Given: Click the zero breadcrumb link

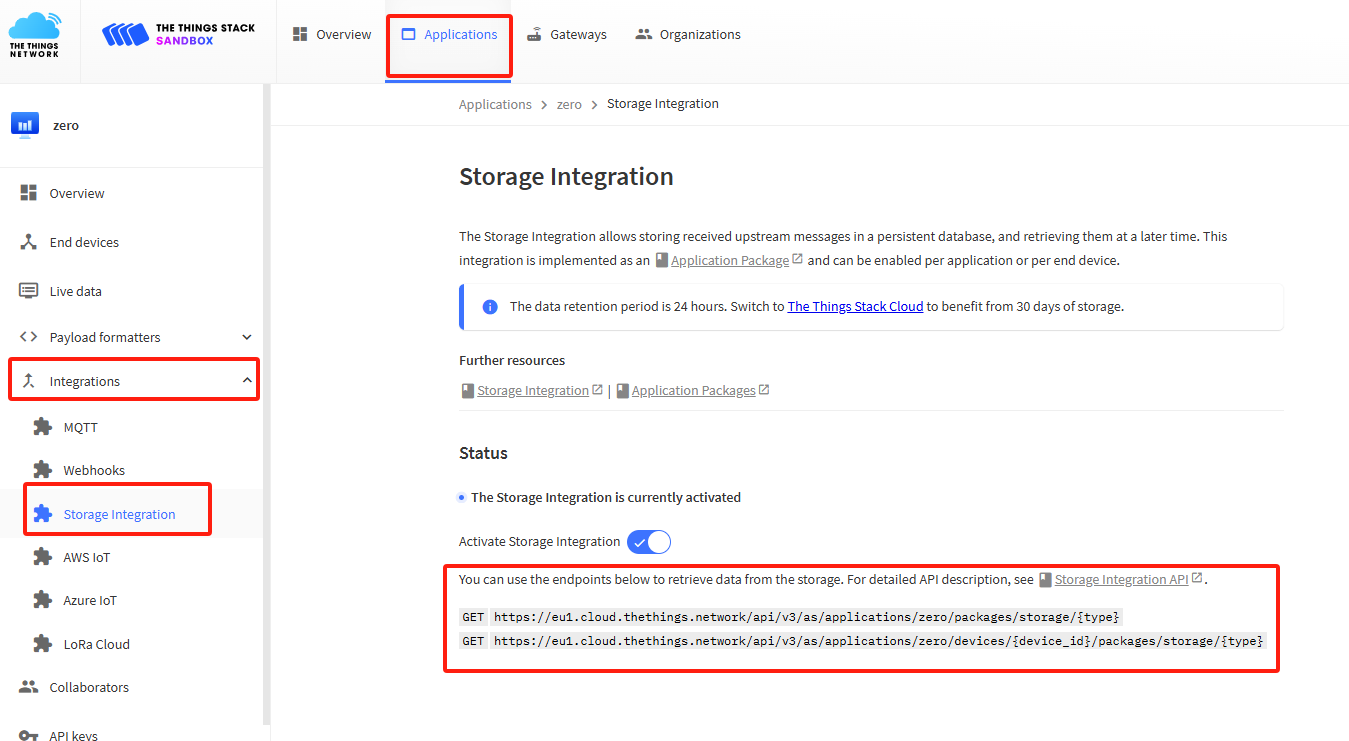Looking at the screenshot, I should click(x=569, y=104).
